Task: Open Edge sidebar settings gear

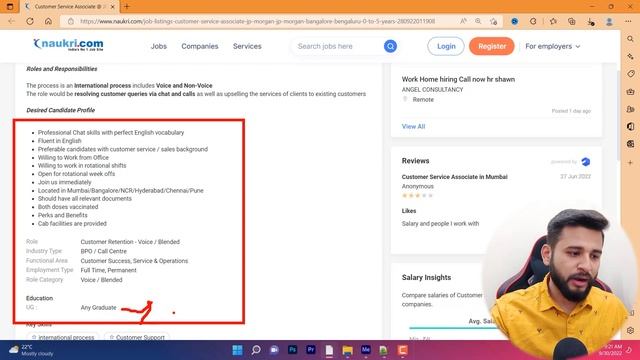Action: 631,331
